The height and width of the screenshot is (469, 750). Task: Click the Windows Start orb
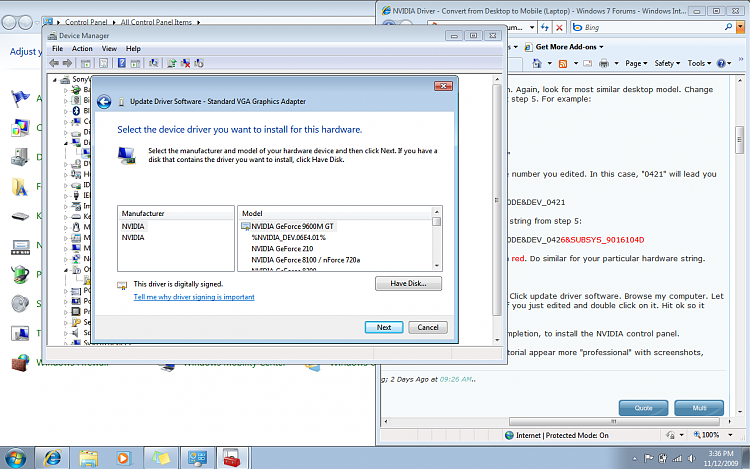click(16, 458)
